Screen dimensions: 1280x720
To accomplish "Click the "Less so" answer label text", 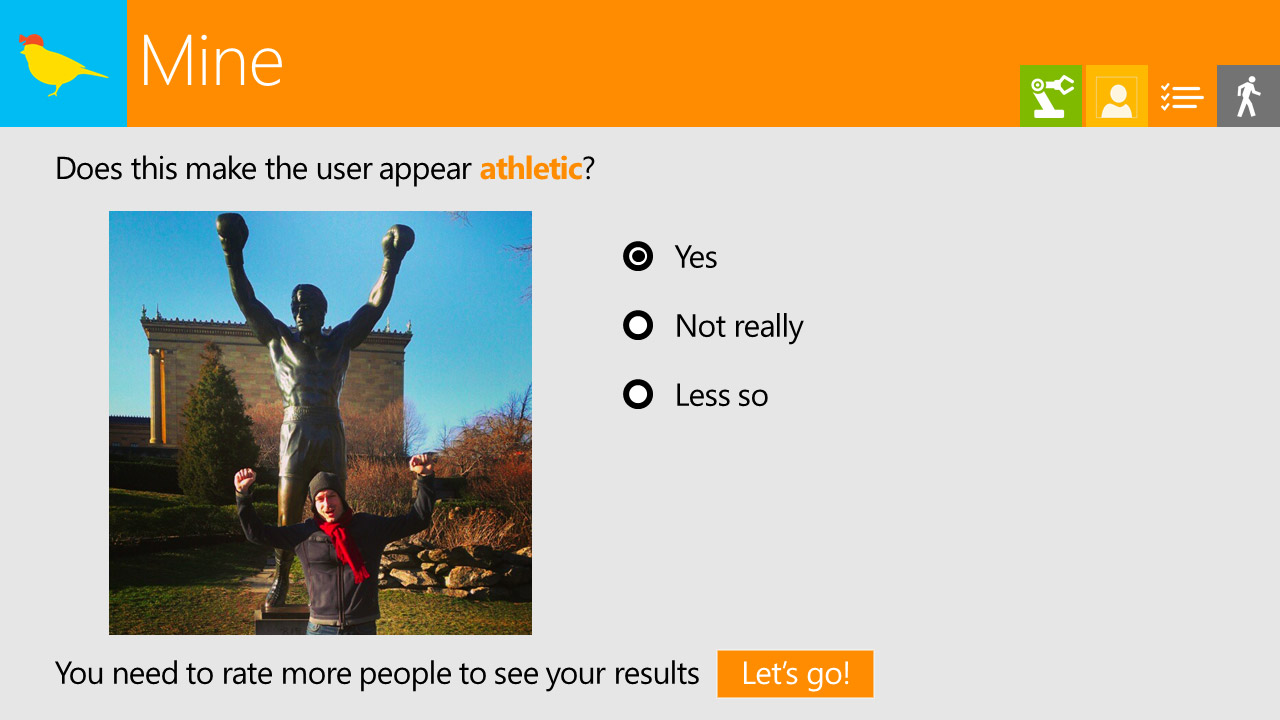I will pos(721,395).
